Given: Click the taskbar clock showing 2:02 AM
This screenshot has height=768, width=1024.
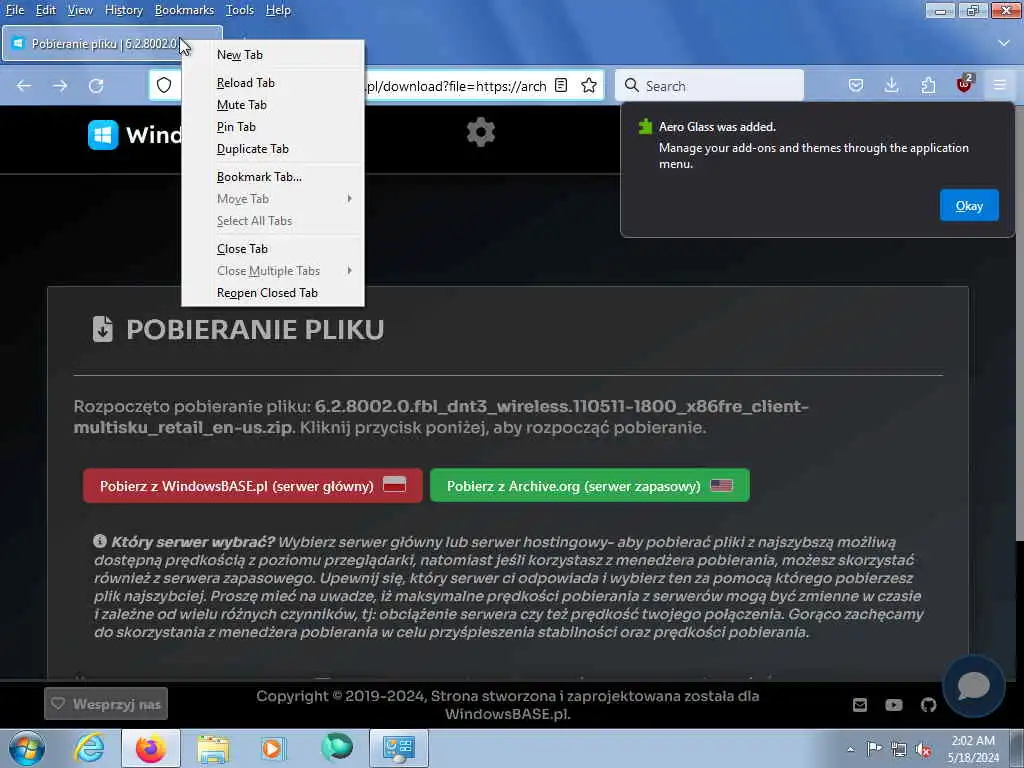Looking at the screenshot, I should click(973, 749).
